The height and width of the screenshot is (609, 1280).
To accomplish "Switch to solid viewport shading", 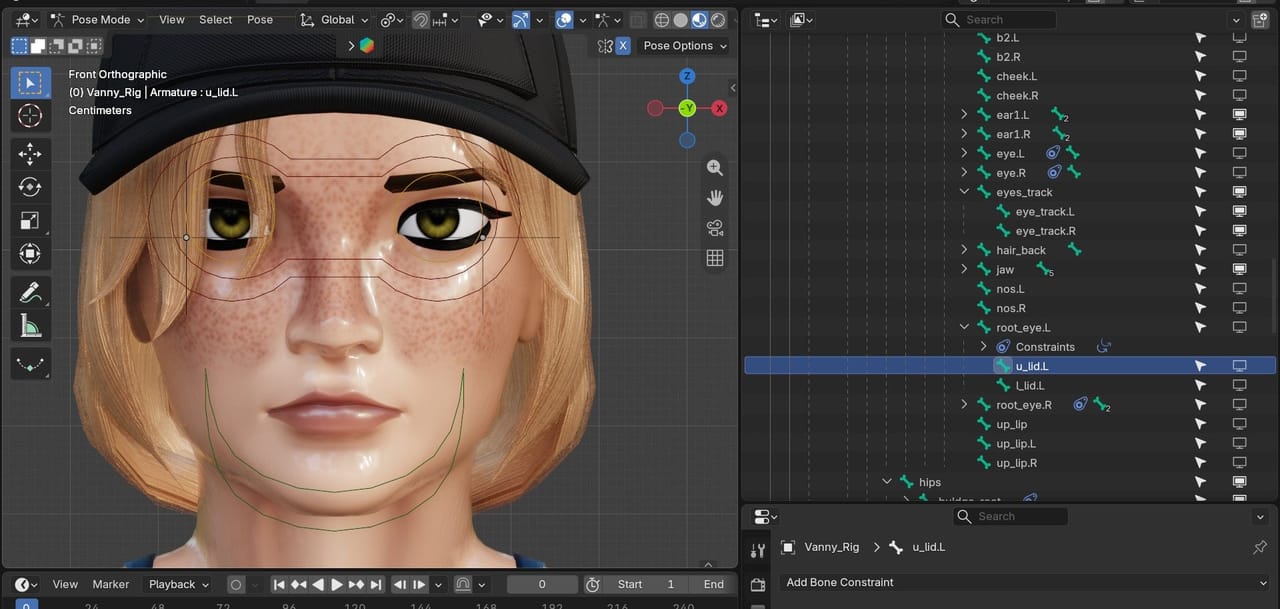I will point(680,19).
